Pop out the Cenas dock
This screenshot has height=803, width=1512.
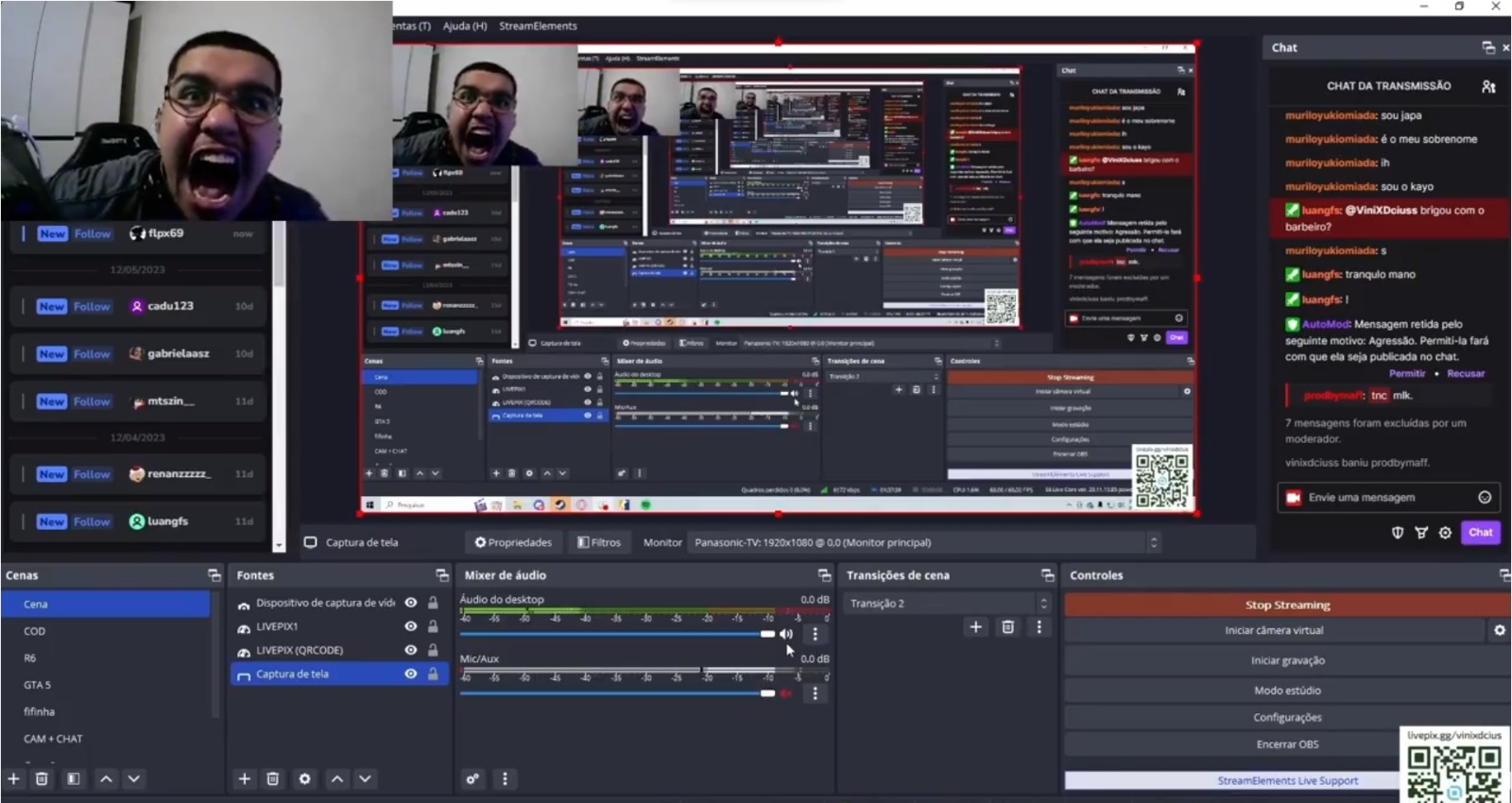[x=215, y=575]
